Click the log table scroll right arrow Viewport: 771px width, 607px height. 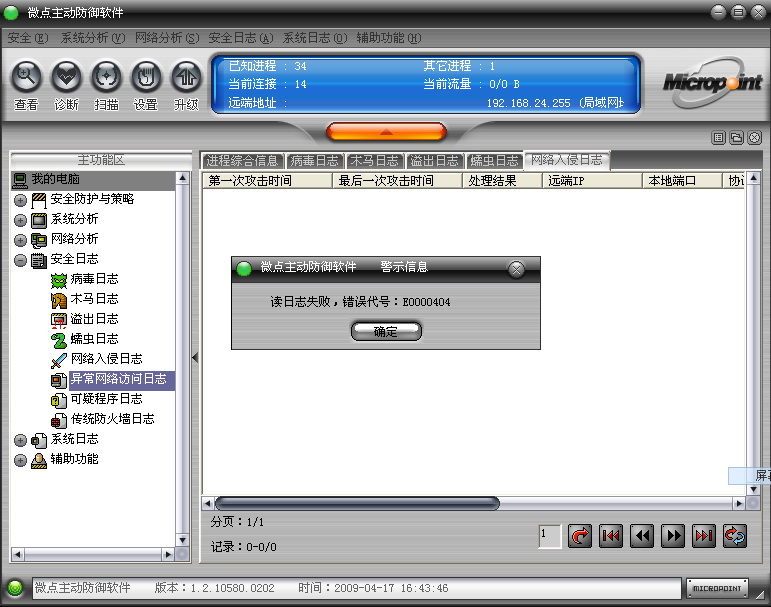click(739, 503)
